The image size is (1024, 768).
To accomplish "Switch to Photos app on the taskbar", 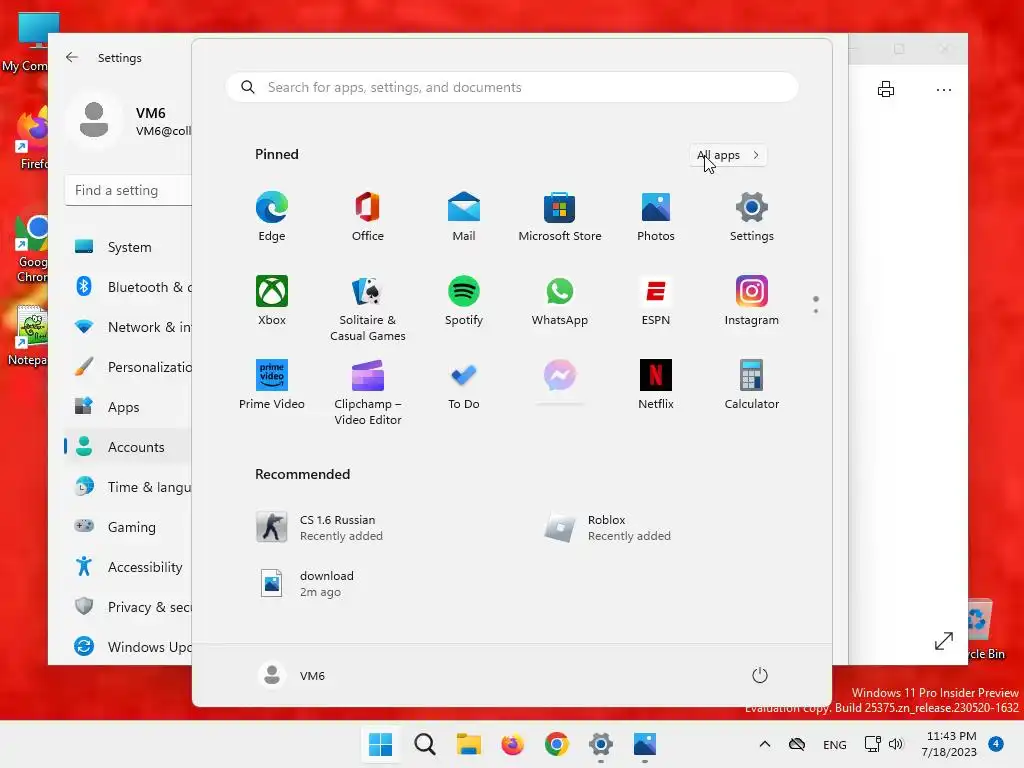I will pyautogui.click(x=645, y=744).
